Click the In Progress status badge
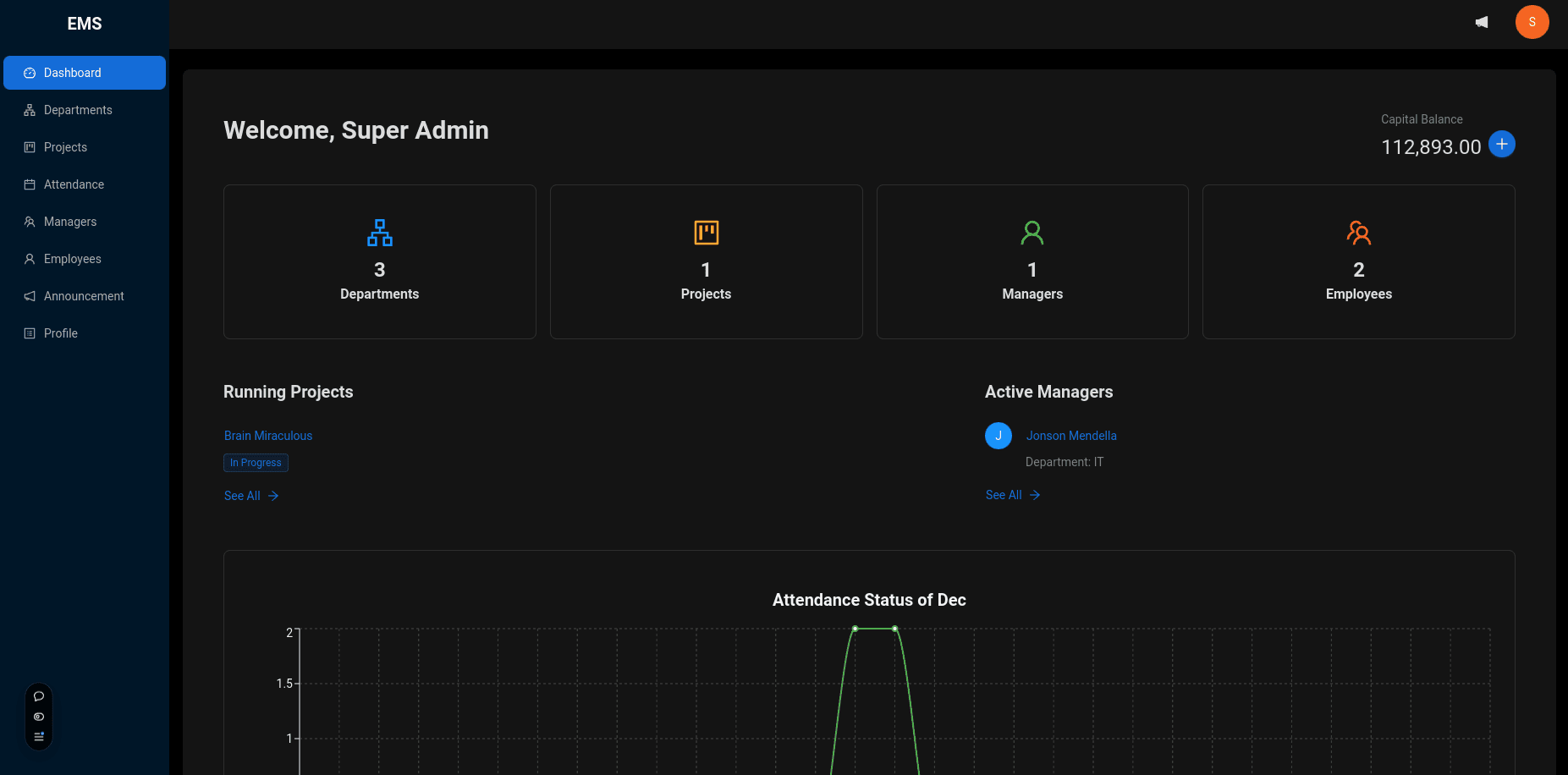The height and width of the screenshot is (775, 1568). (256, 463)
